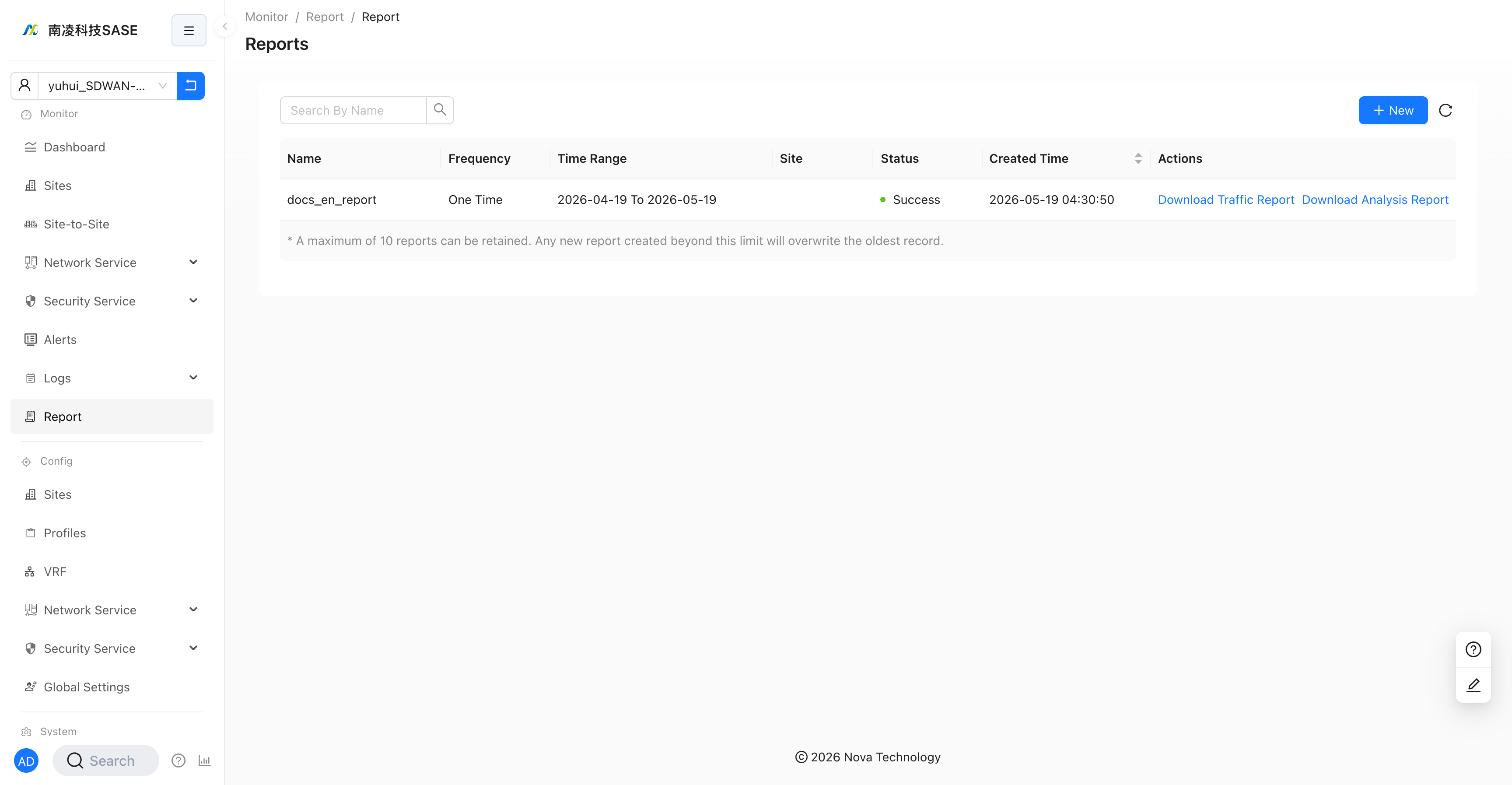Open the bottom sidebar Search box
Screen dimensions: 1512x785
tap(105, 761)
